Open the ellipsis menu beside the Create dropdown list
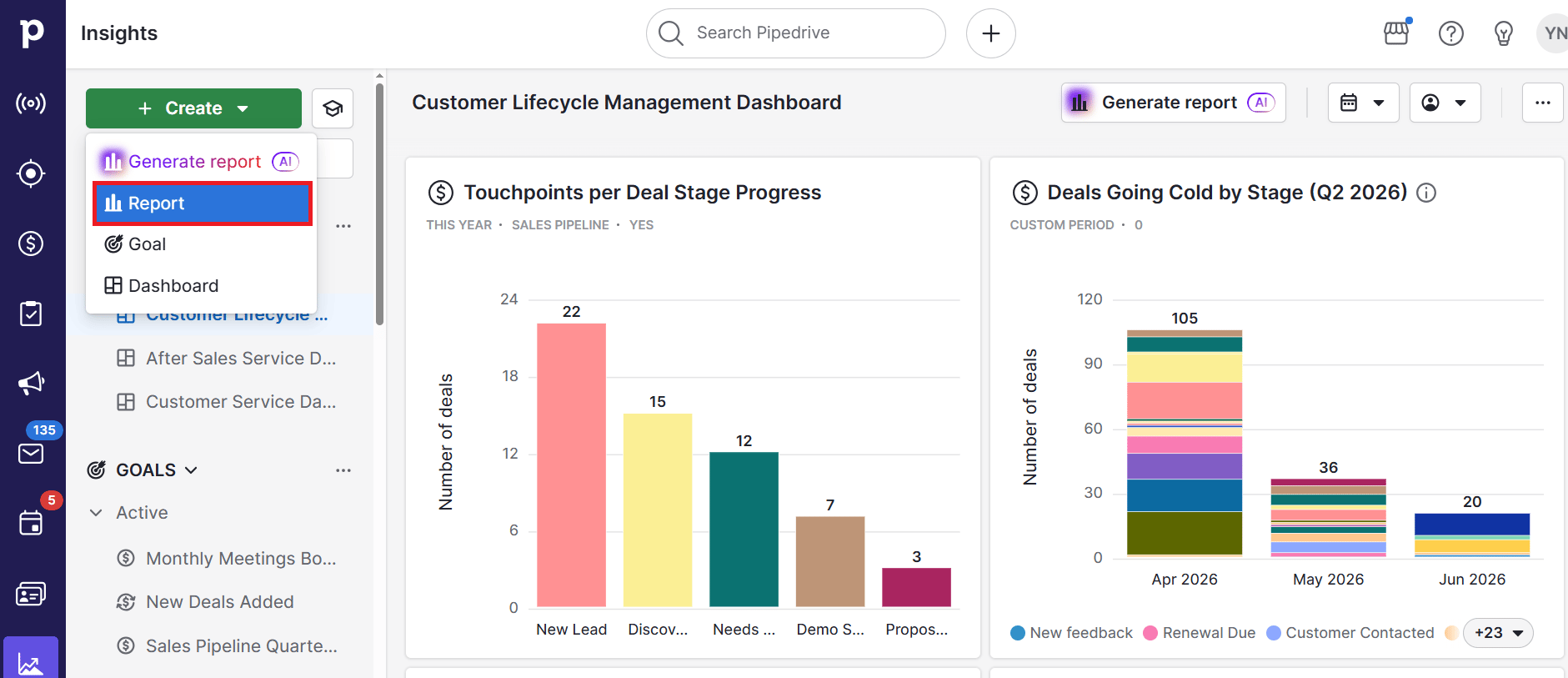The width and height of the screenshot is (1568, 678). click(x=343, y=226)
